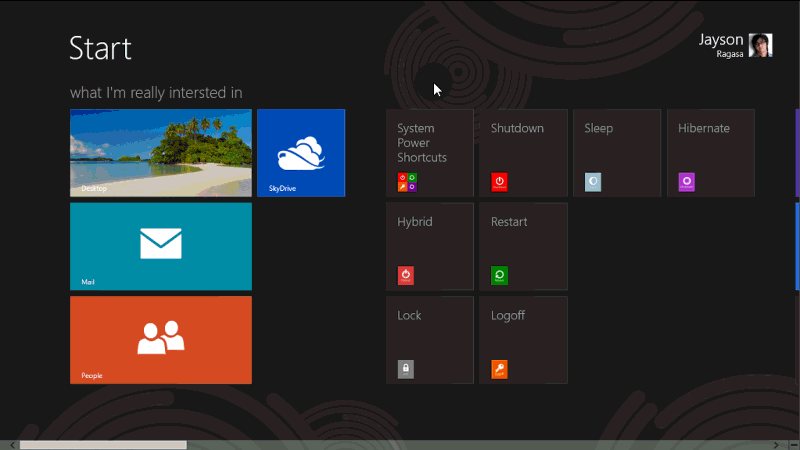Click the Sleep tile's pale blue icon

(x=593, y=182)
